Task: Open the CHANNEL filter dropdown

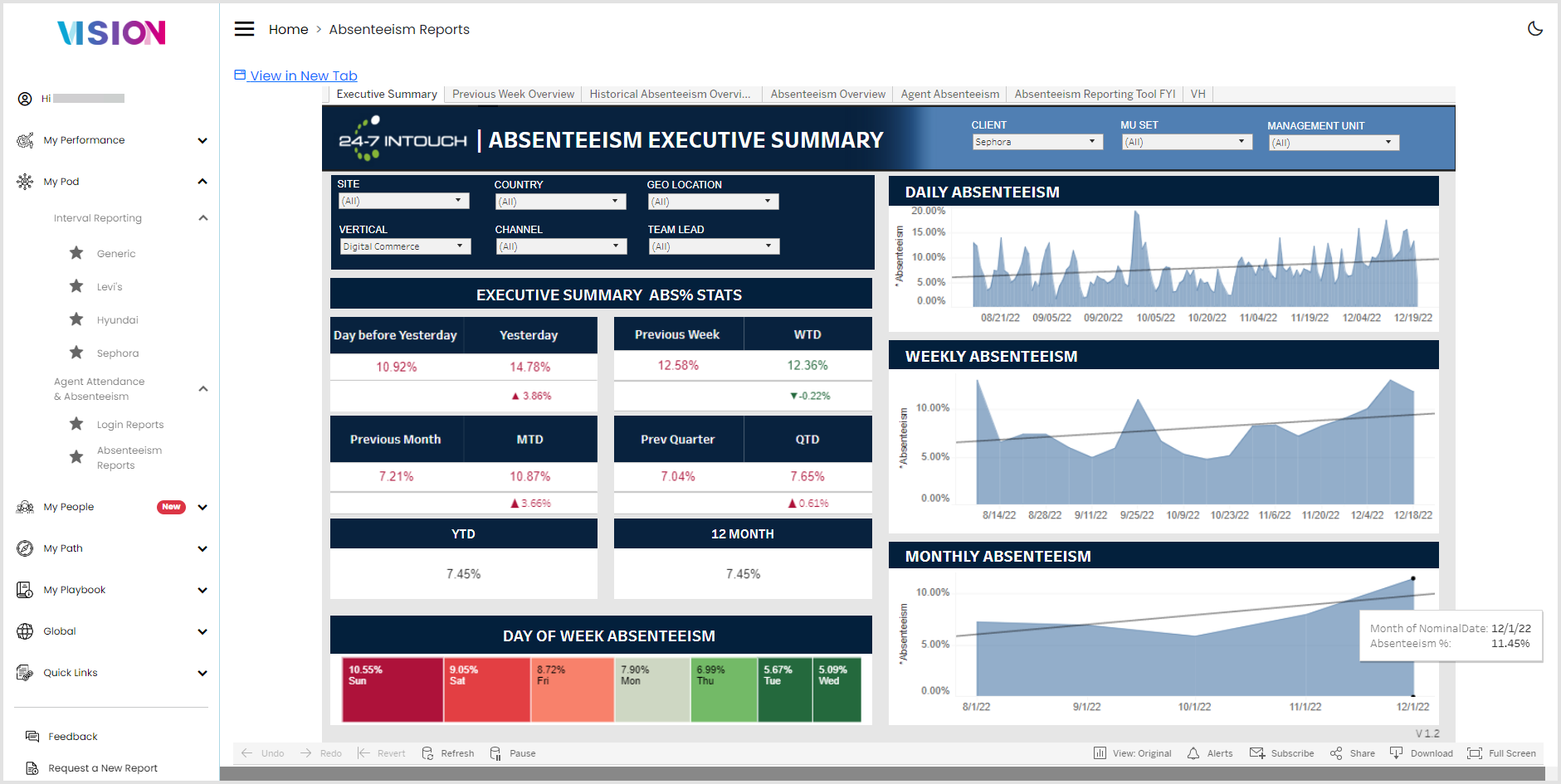Action: (561, 246)
